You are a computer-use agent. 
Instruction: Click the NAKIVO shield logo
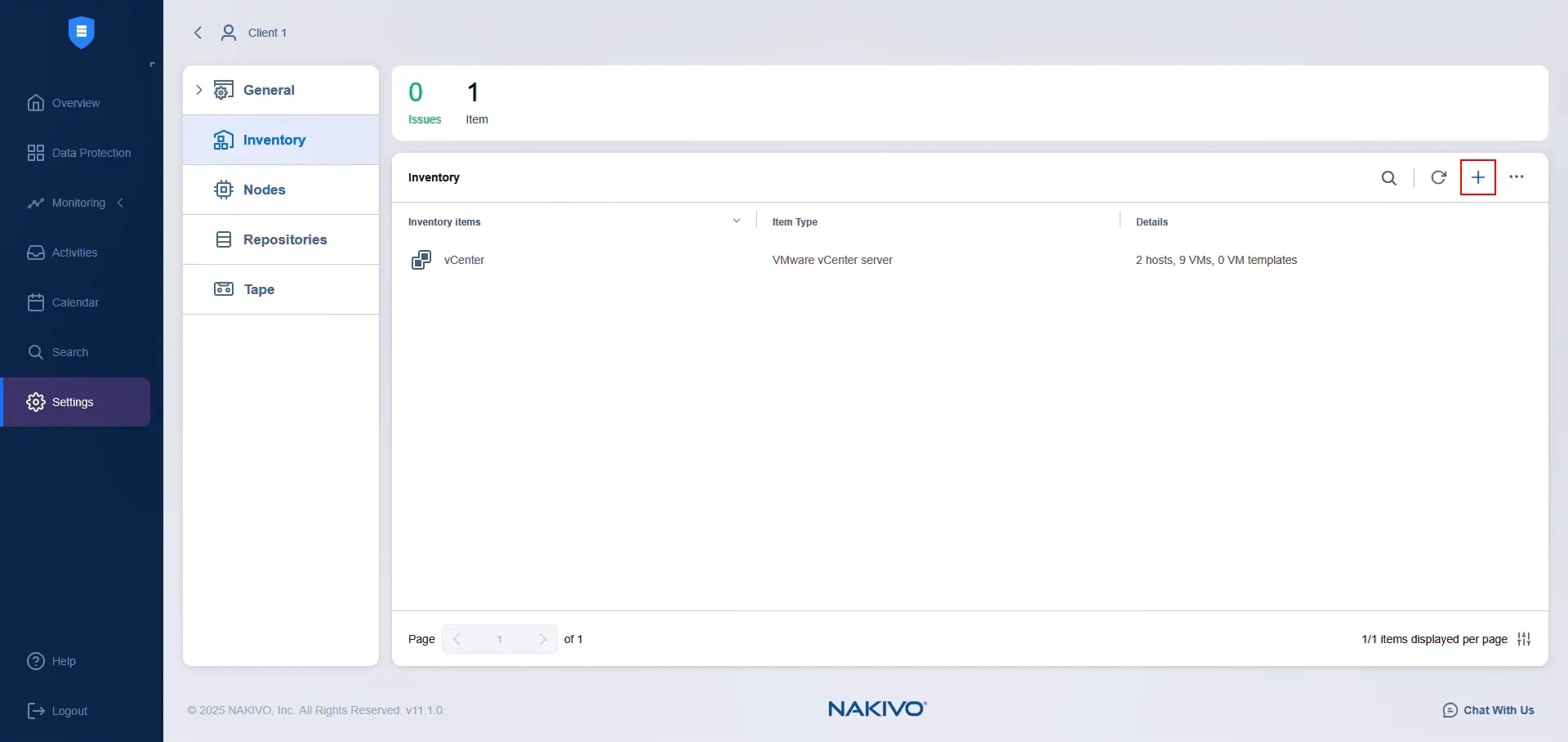coord(81,32)
